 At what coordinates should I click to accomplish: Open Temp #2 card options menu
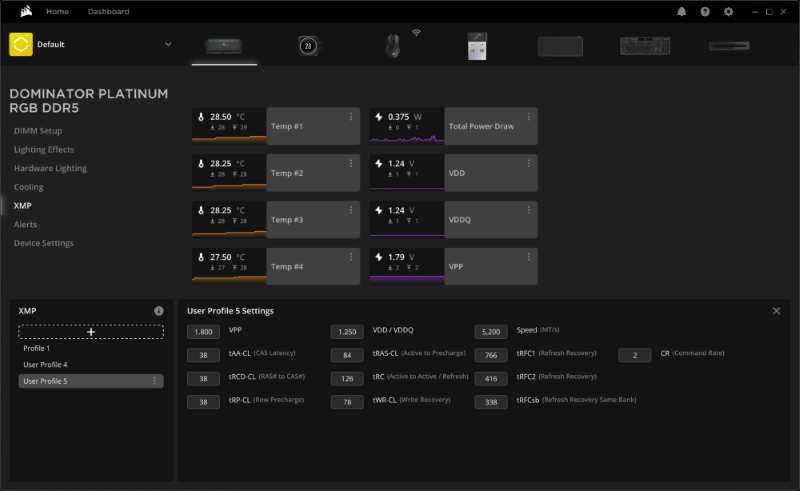pos(351,163)
